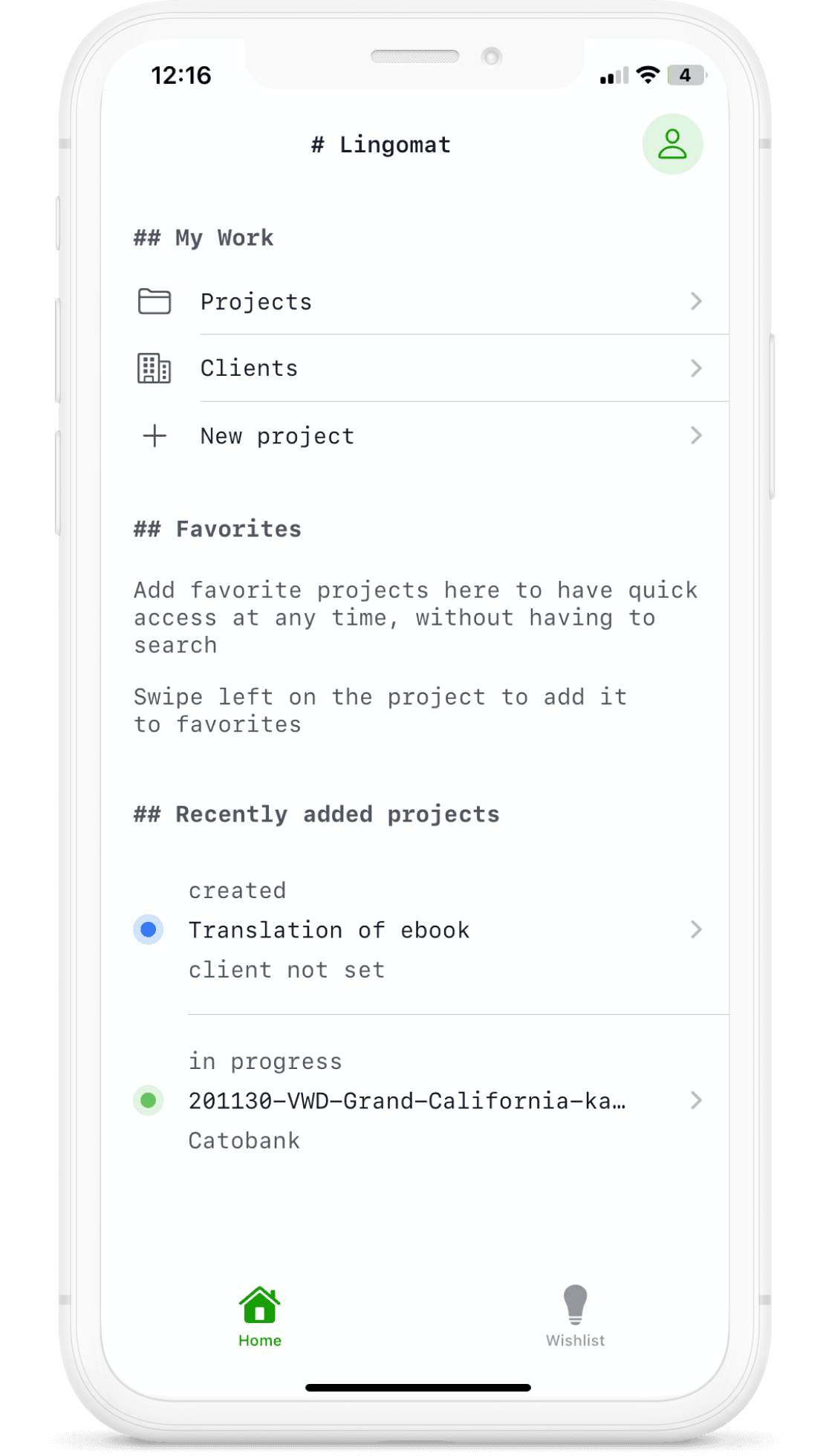Open the Translation of ebook project
The height and width of the screenshot is (1456, 823).
tap(329, 930)
